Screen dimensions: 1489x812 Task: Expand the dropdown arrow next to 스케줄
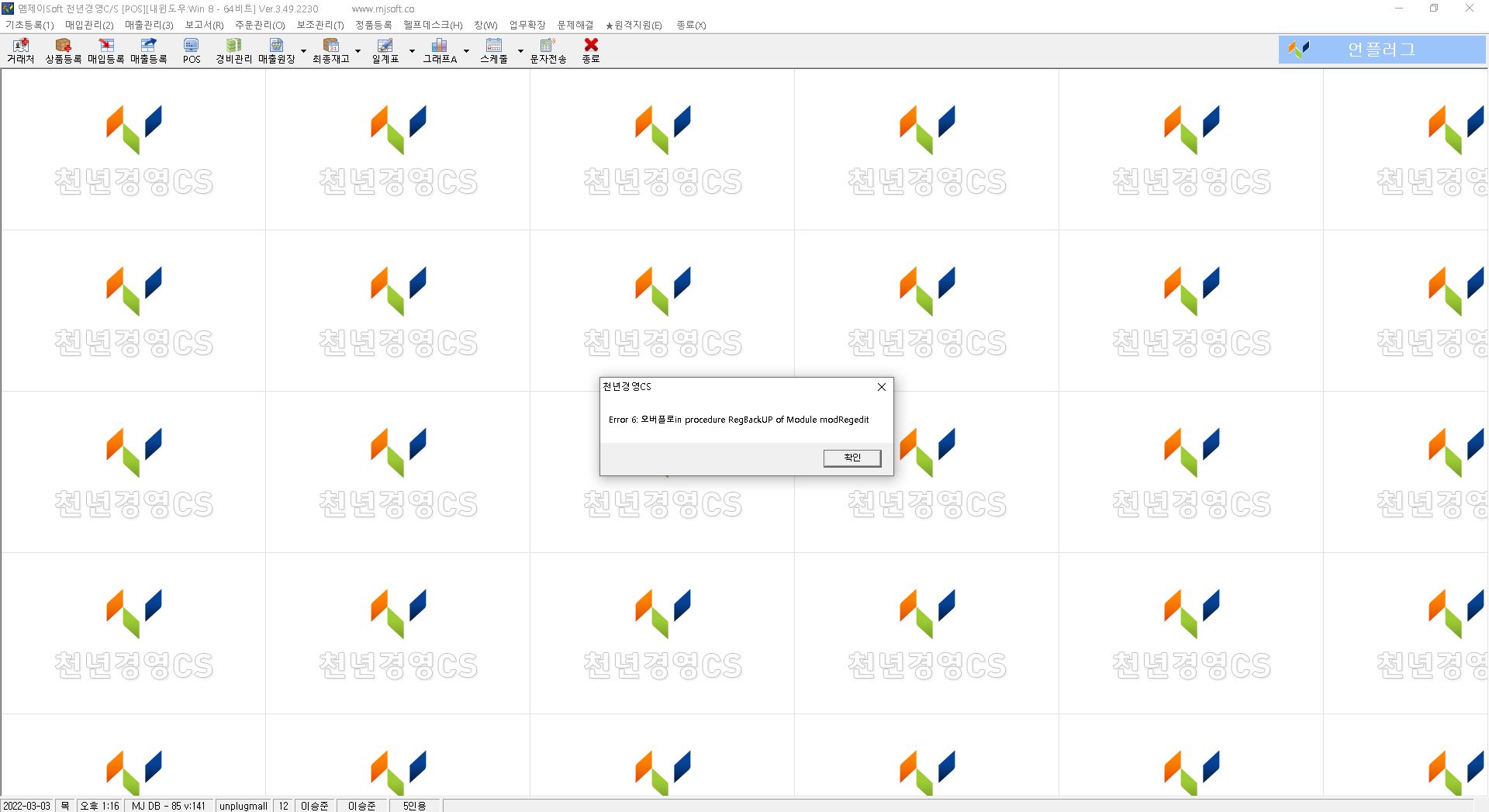[x=520, y=51]
